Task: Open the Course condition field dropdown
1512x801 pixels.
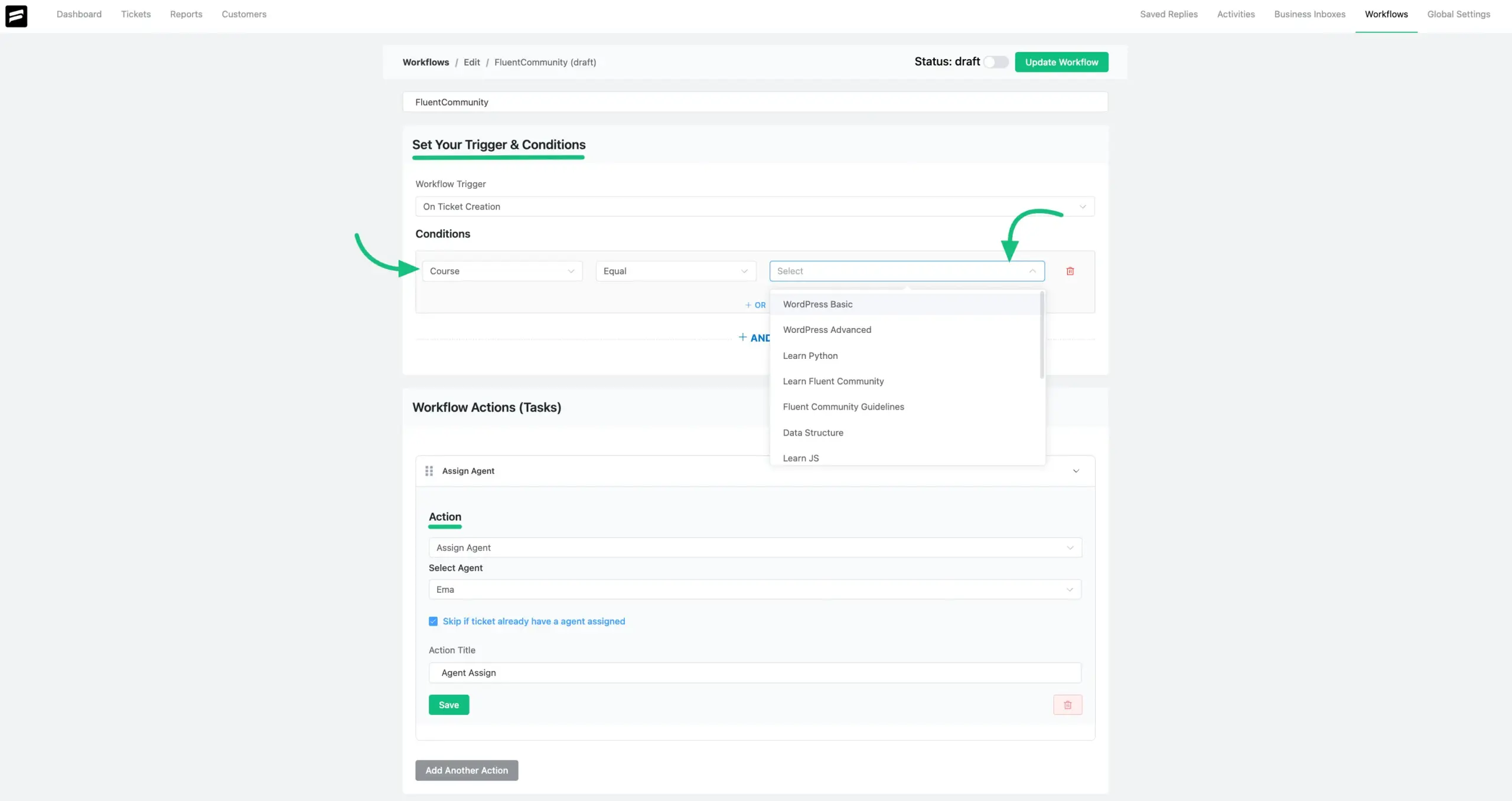Action: click(x=502, y=271)
